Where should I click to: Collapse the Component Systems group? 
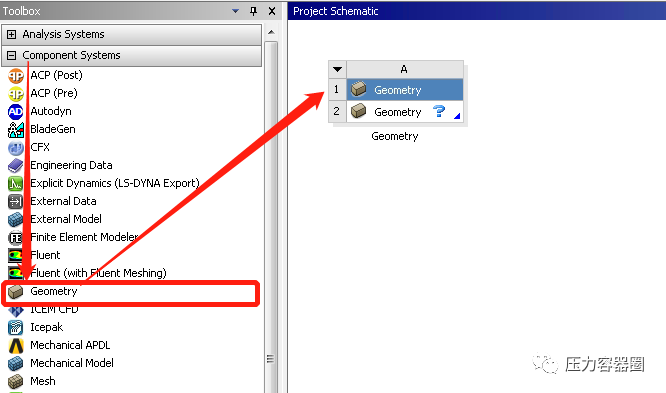click(x=11, y=55)
